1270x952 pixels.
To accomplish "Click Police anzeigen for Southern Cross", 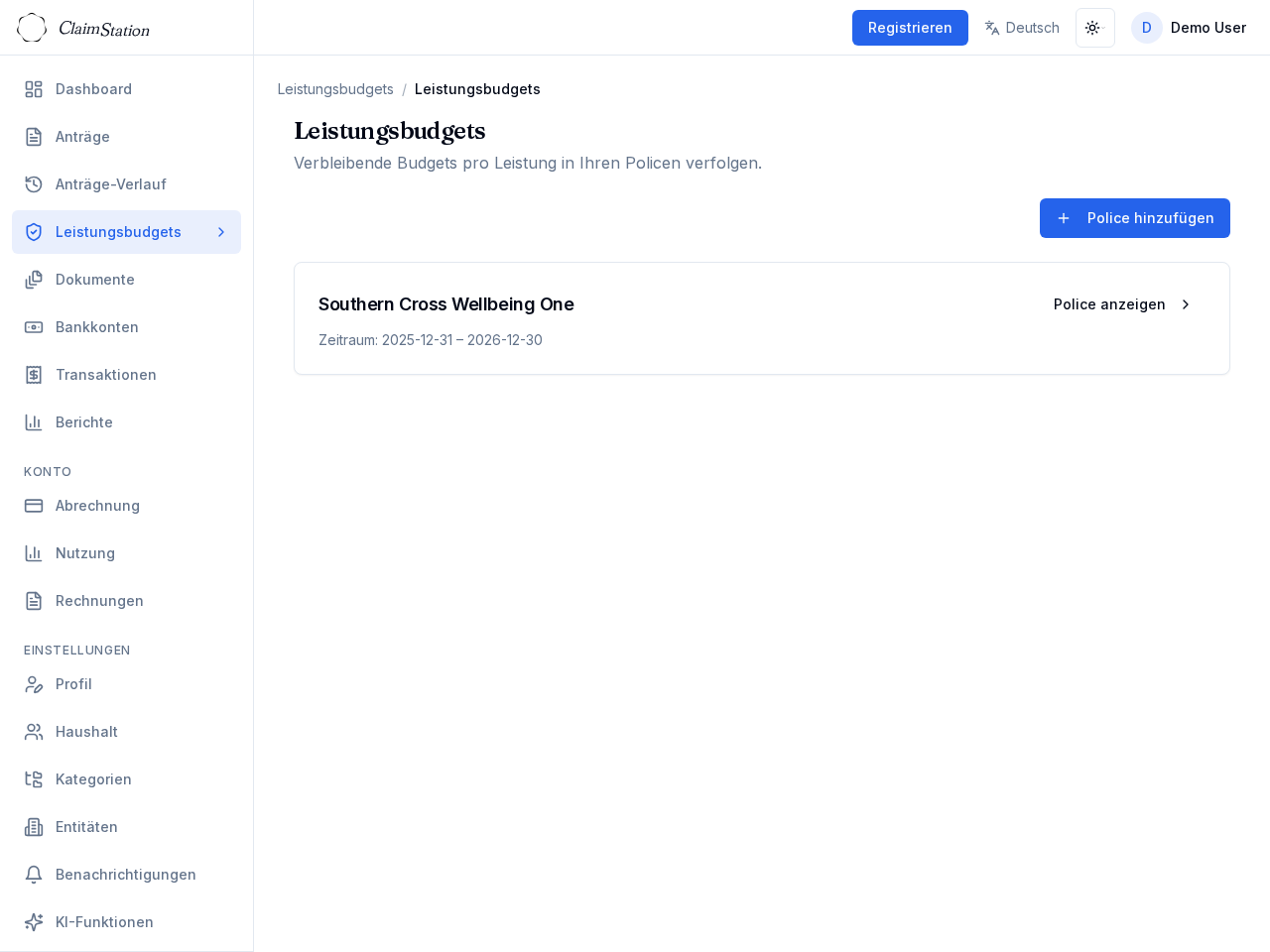I will coord(1121,304).
